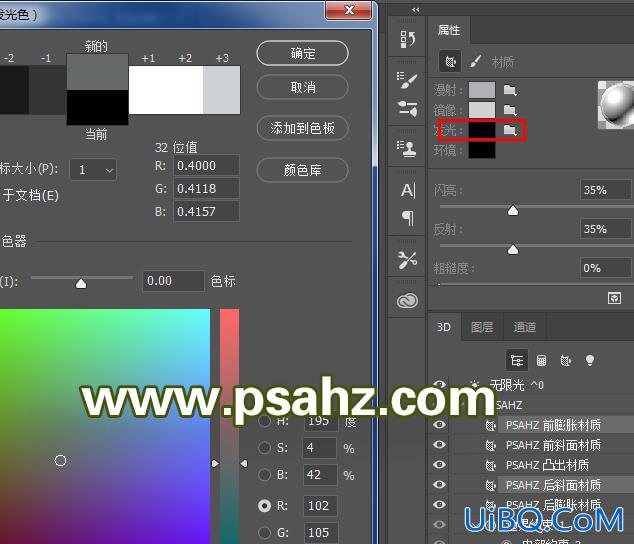
Task: Open the 漫射 texture folder menu
Action: click(510, 90)
